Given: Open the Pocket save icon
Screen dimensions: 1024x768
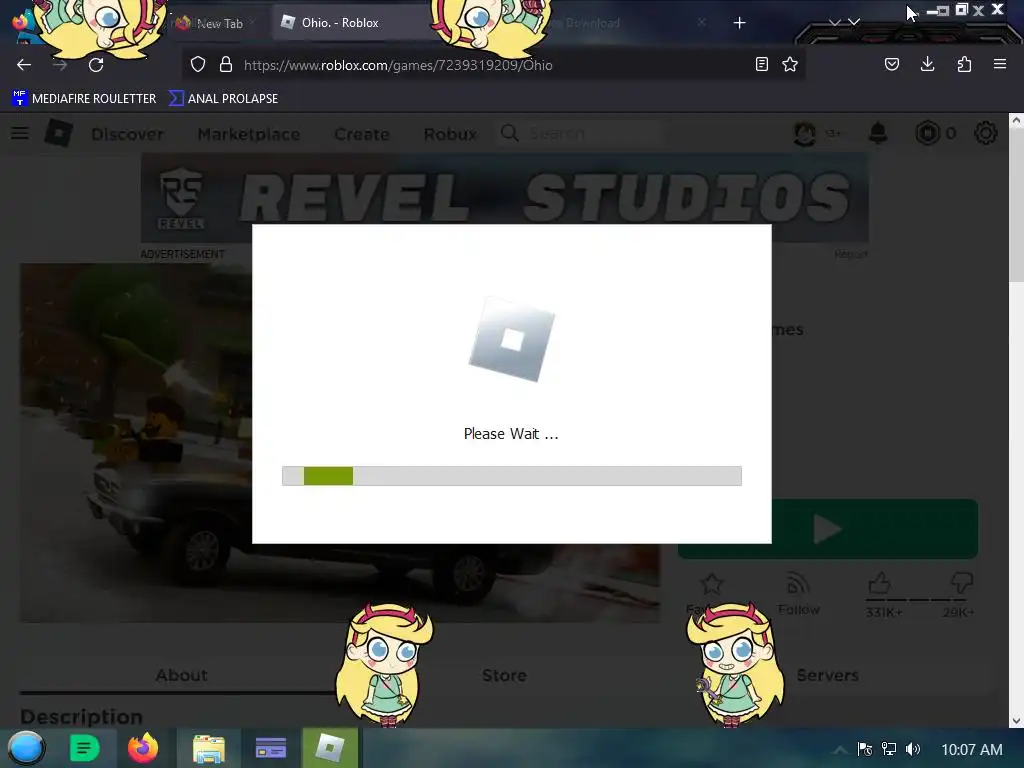Looking at the screenshot, I should [891, 64].
